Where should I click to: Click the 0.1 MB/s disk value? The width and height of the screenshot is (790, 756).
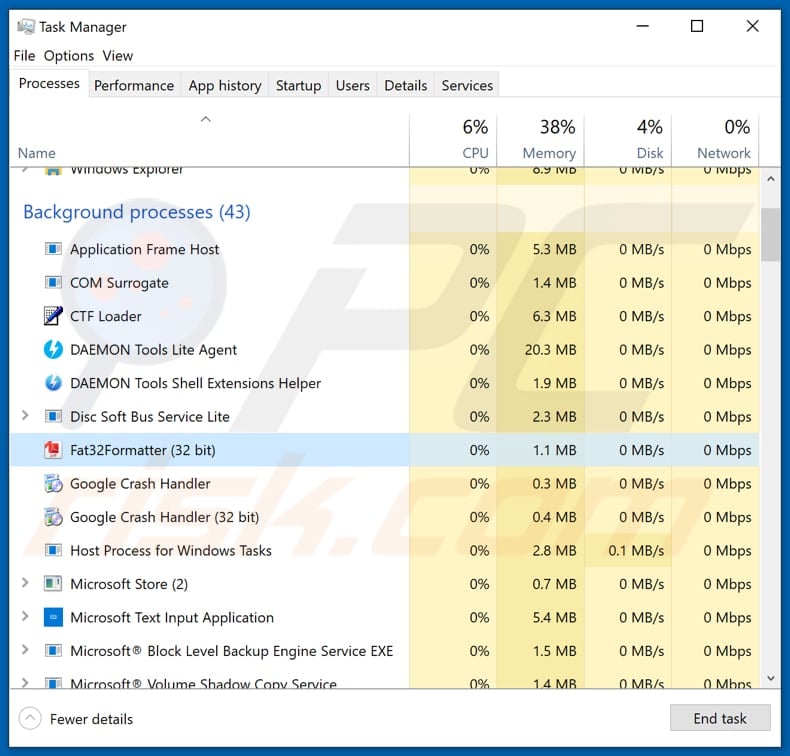(636, 550)
